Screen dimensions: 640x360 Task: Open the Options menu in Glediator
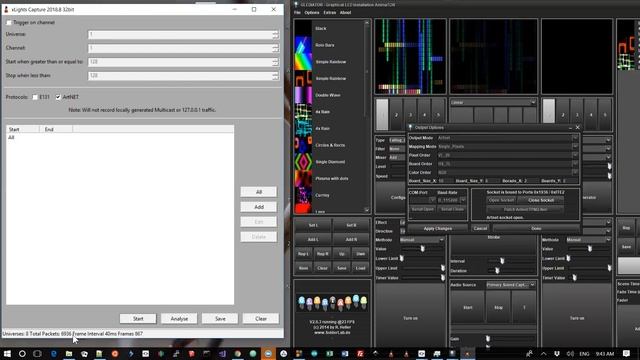pyautogui.click(x=312, y=13)
